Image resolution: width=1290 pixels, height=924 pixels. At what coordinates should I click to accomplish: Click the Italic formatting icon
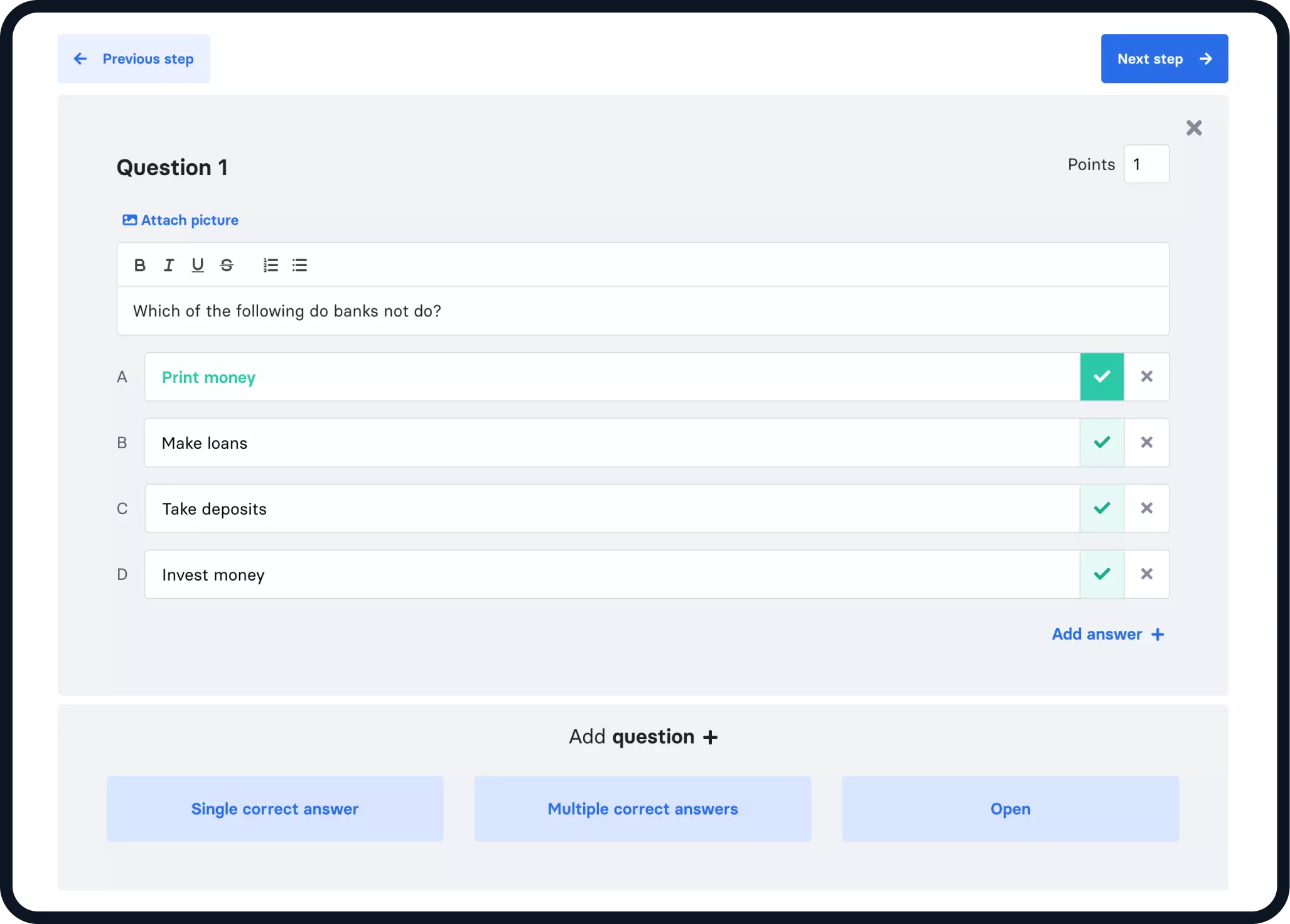coord(168,265)
